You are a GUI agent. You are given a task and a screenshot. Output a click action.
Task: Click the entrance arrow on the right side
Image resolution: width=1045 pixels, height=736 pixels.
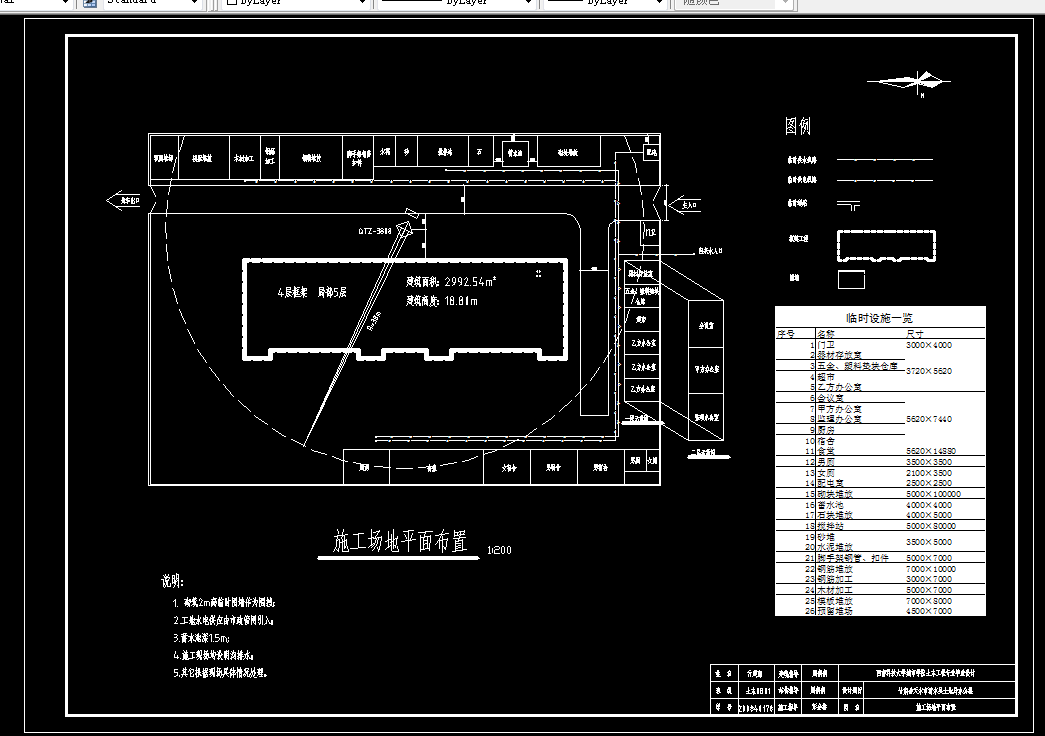click(684, 205)
